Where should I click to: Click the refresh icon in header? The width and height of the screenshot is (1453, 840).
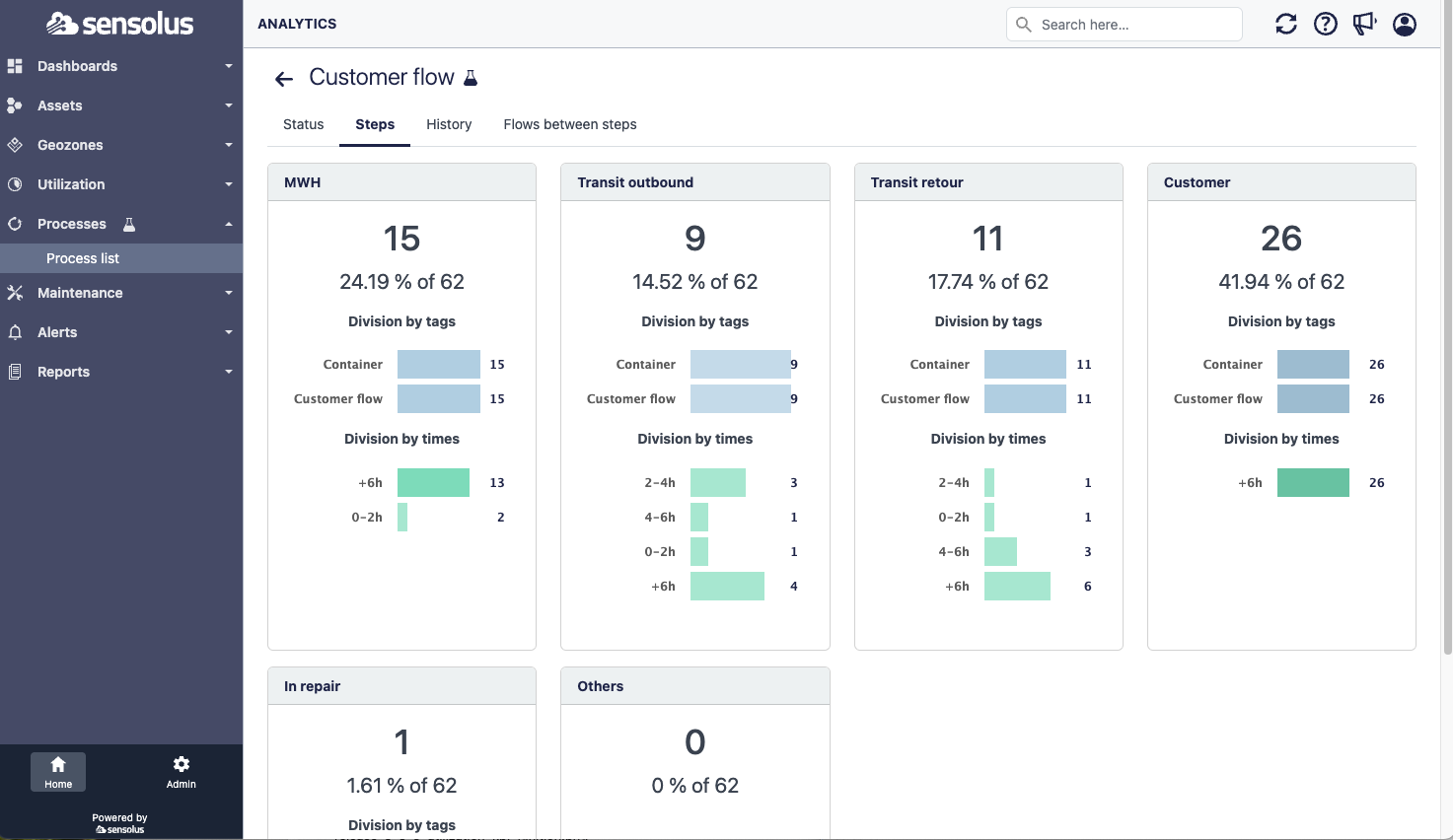pyautogui.click(x=1286, y=24)
